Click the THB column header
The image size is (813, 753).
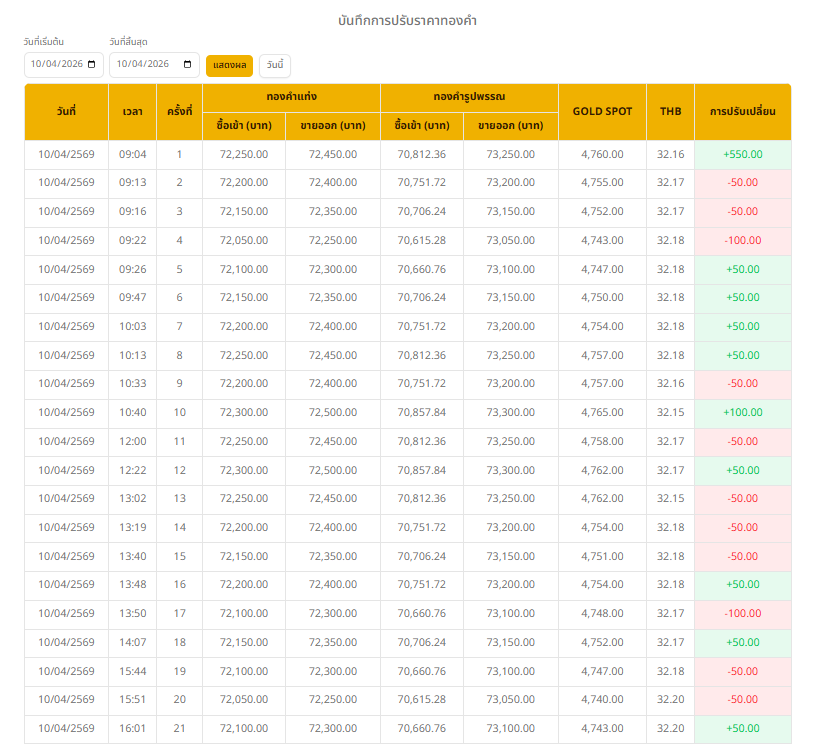670,112
